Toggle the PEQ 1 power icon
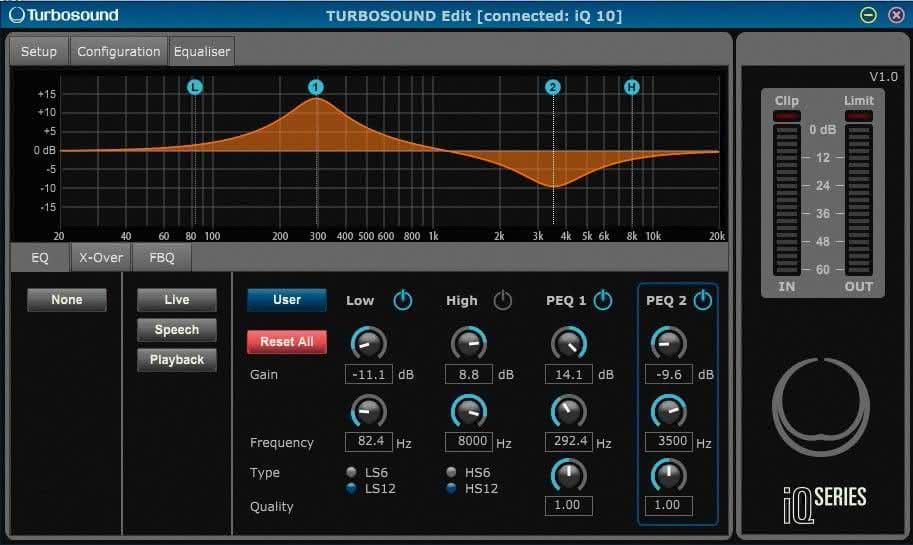This screenshot has height=545, width=913. coord(603,300)
